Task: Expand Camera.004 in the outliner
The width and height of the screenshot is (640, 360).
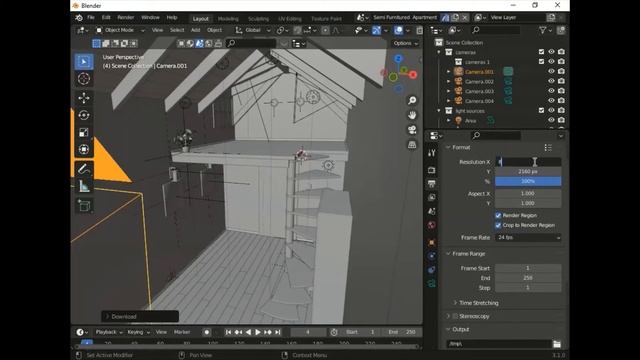Action: [x=449, y=101]
